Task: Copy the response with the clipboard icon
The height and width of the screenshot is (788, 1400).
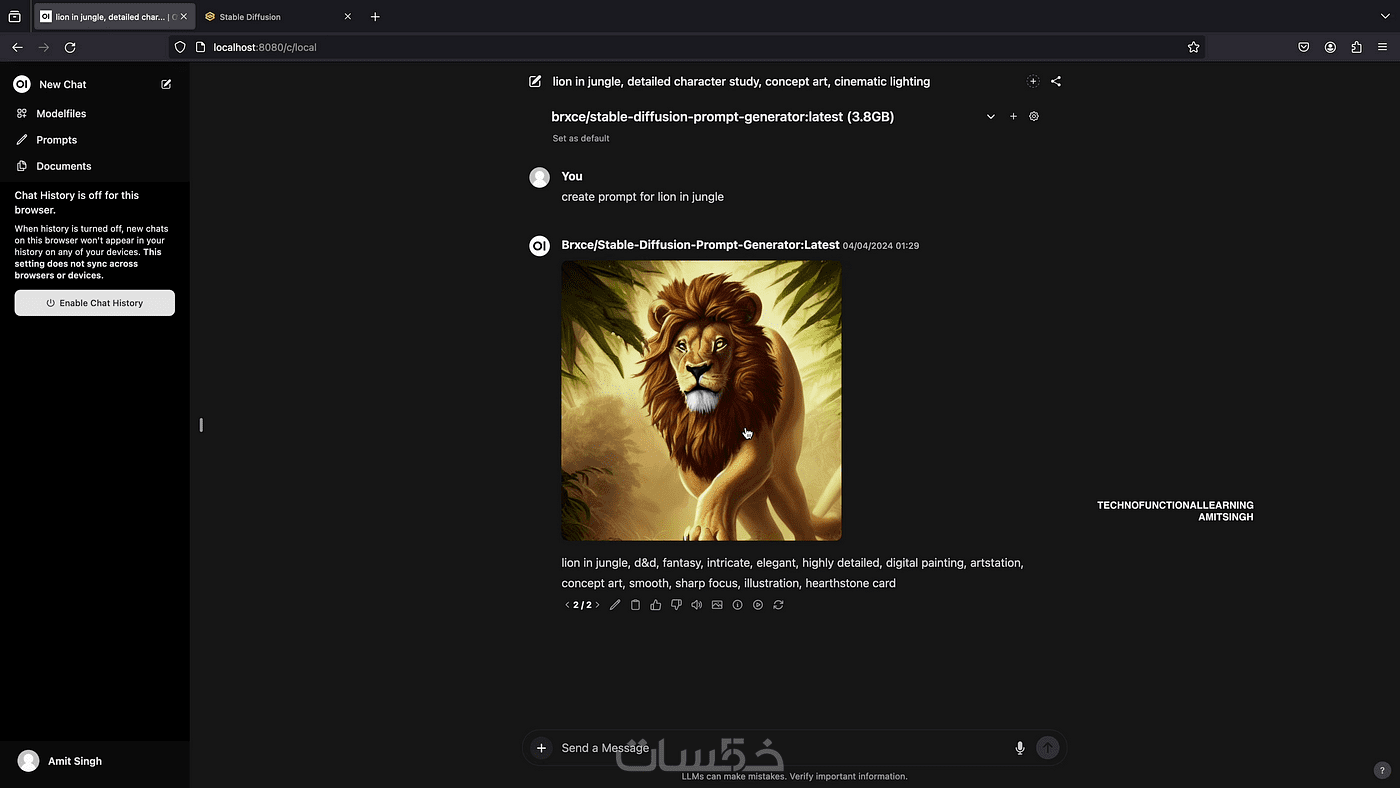Action: click(x=635, y=605)
